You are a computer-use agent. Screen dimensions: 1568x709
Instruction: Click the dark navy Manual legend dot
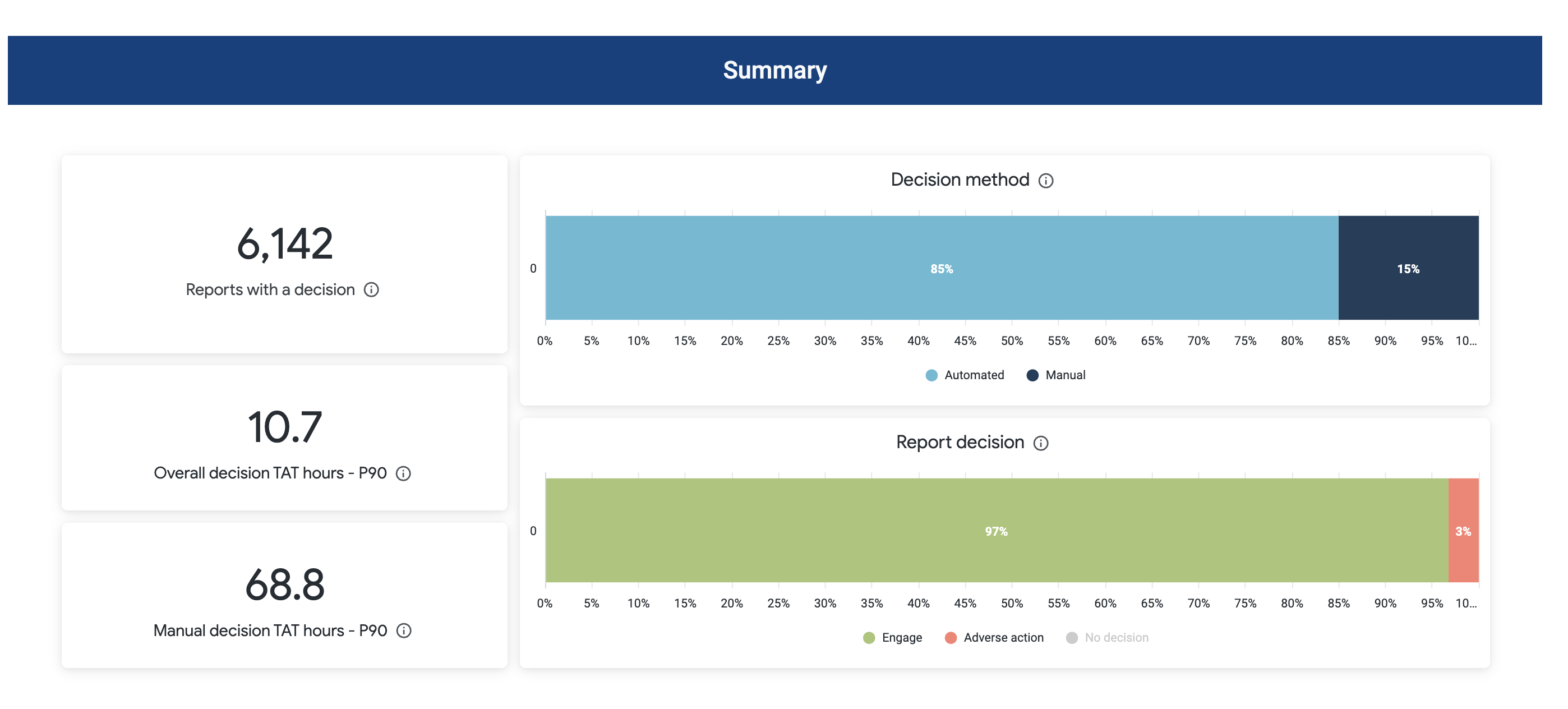(1032, 375)
